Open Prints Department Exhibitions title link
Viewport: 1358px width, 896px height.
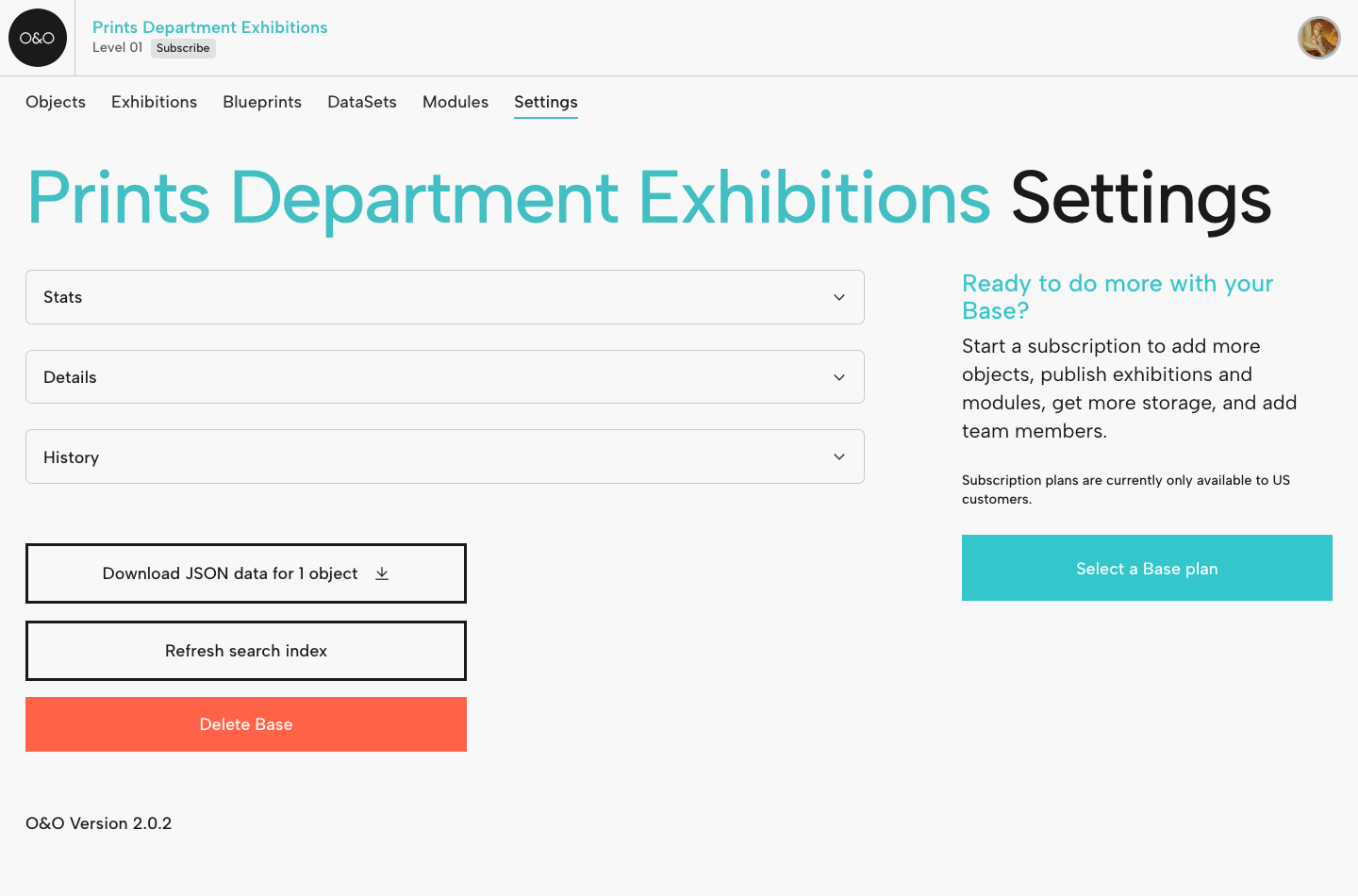209,27
